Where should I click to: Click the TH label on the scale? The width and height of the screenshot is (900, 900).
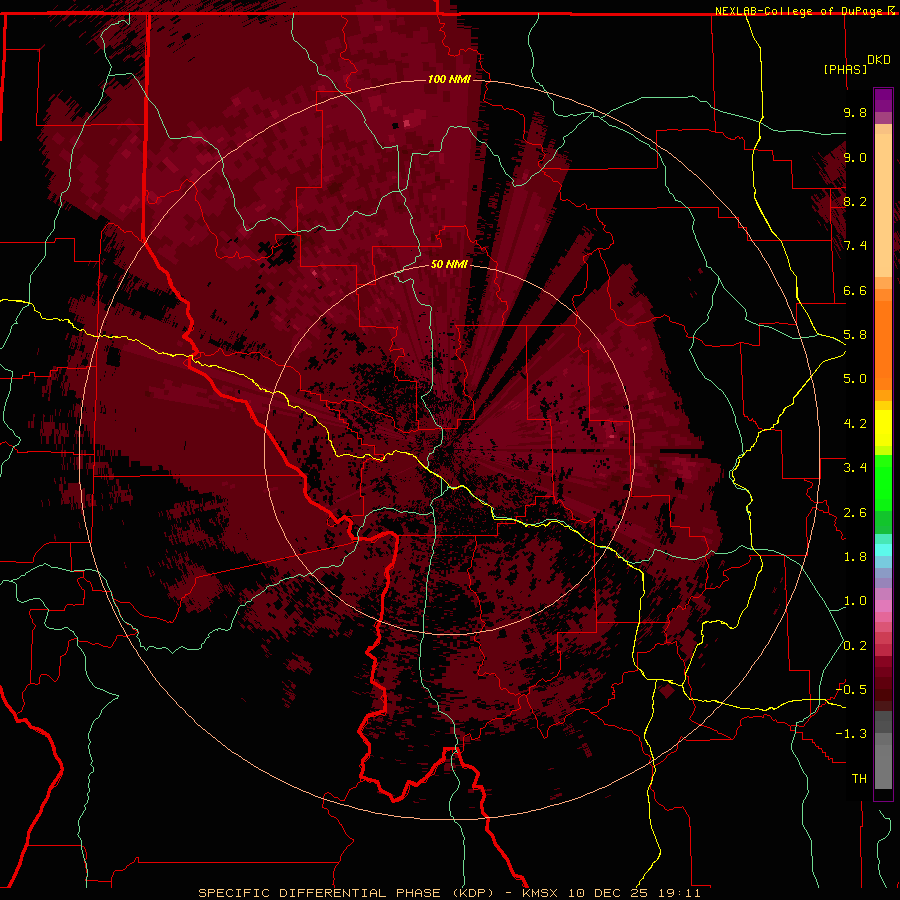click(859, 779)
